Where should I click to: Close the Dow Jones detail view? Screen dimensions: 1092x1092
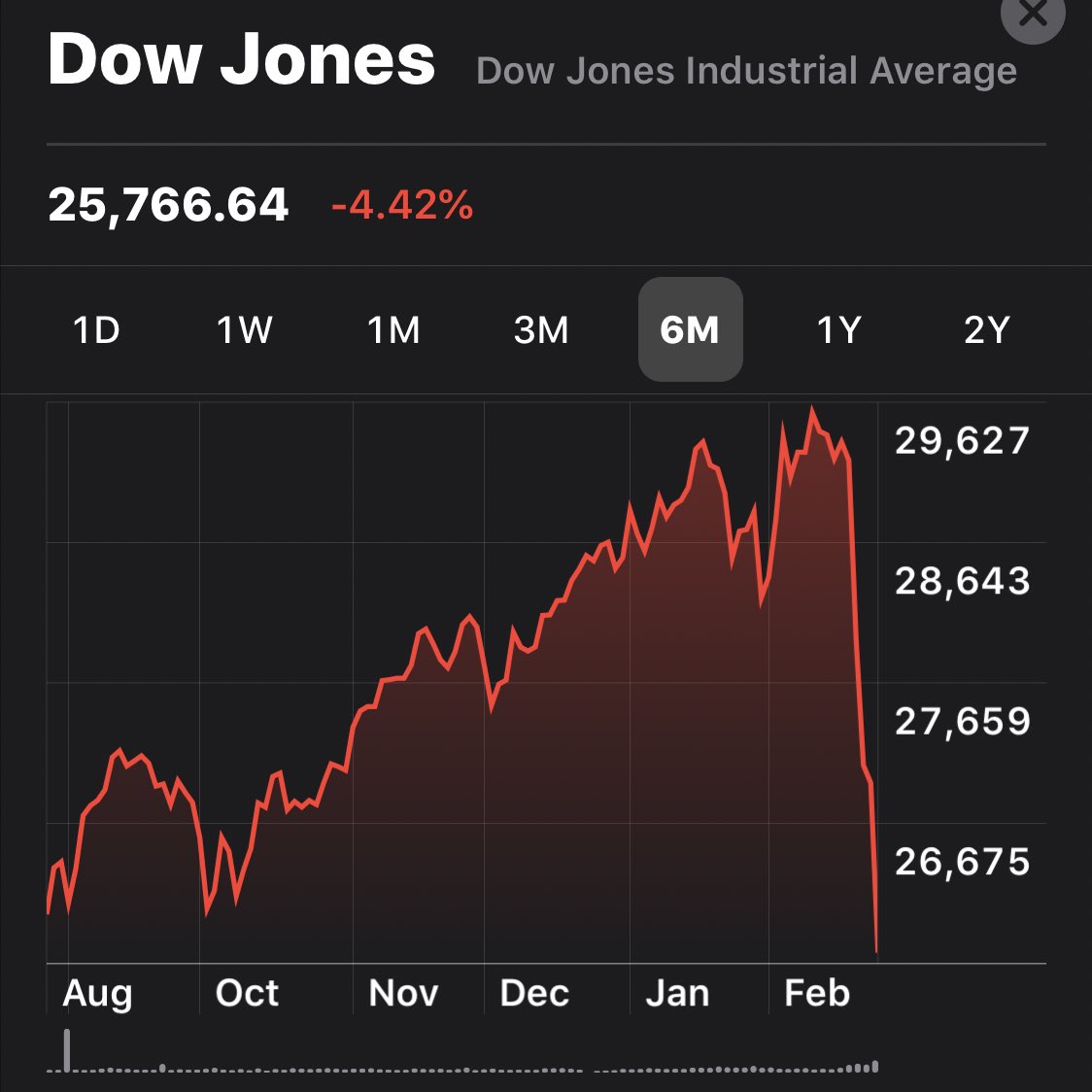[1032, 14]
